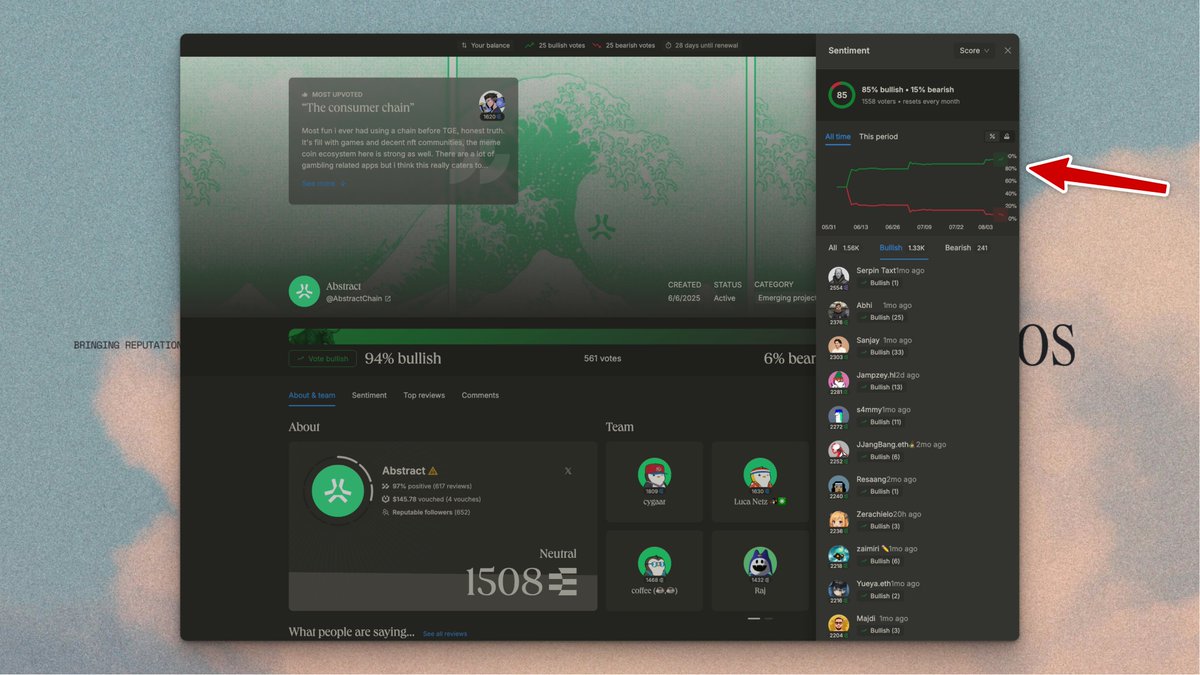Toggle percent view on the sentiment chart

point(992,137)
